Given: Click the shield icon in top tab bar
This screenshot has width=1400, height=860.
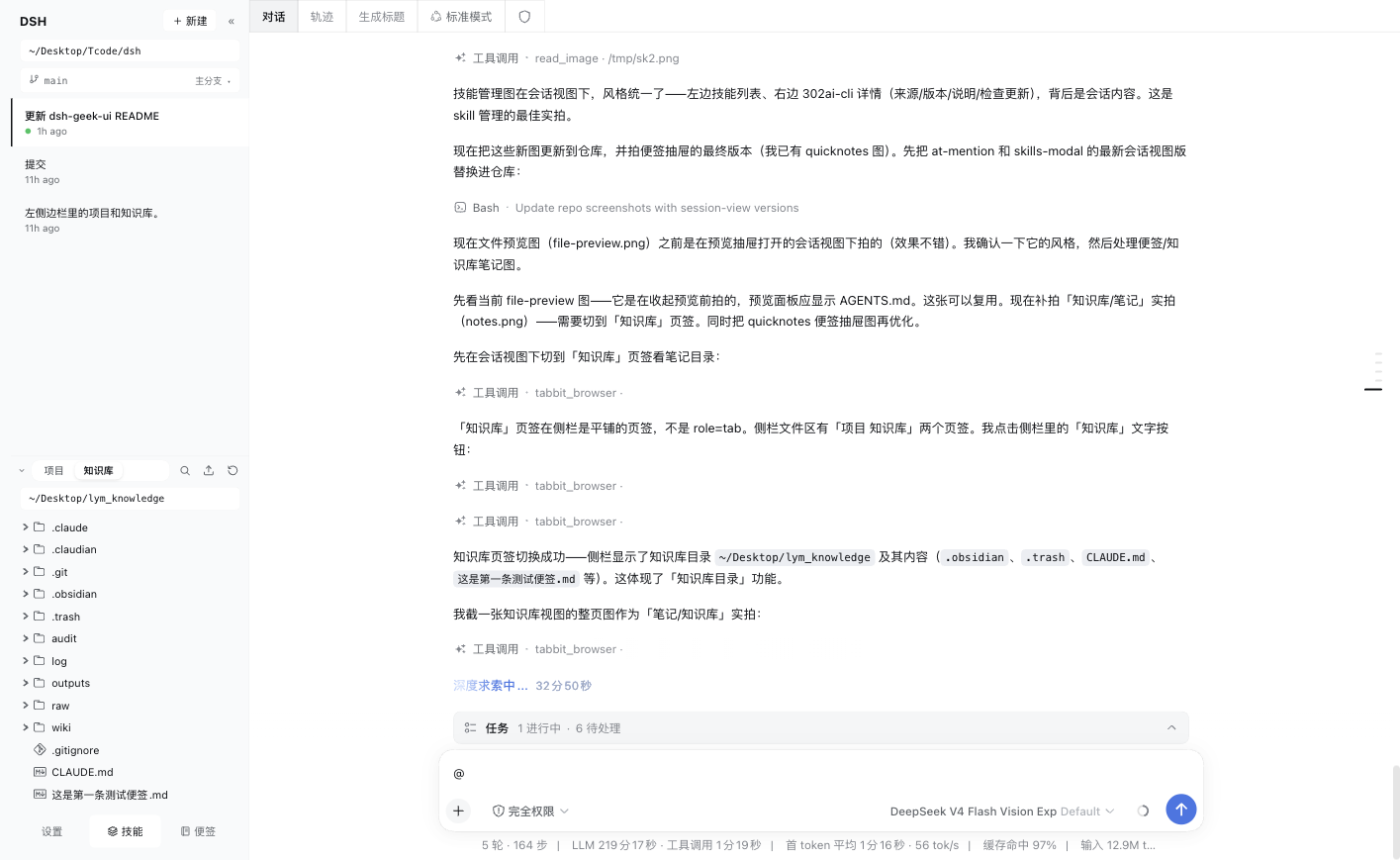Looking at the screenshot, I should pyautogui.click(x=524, y=17).
